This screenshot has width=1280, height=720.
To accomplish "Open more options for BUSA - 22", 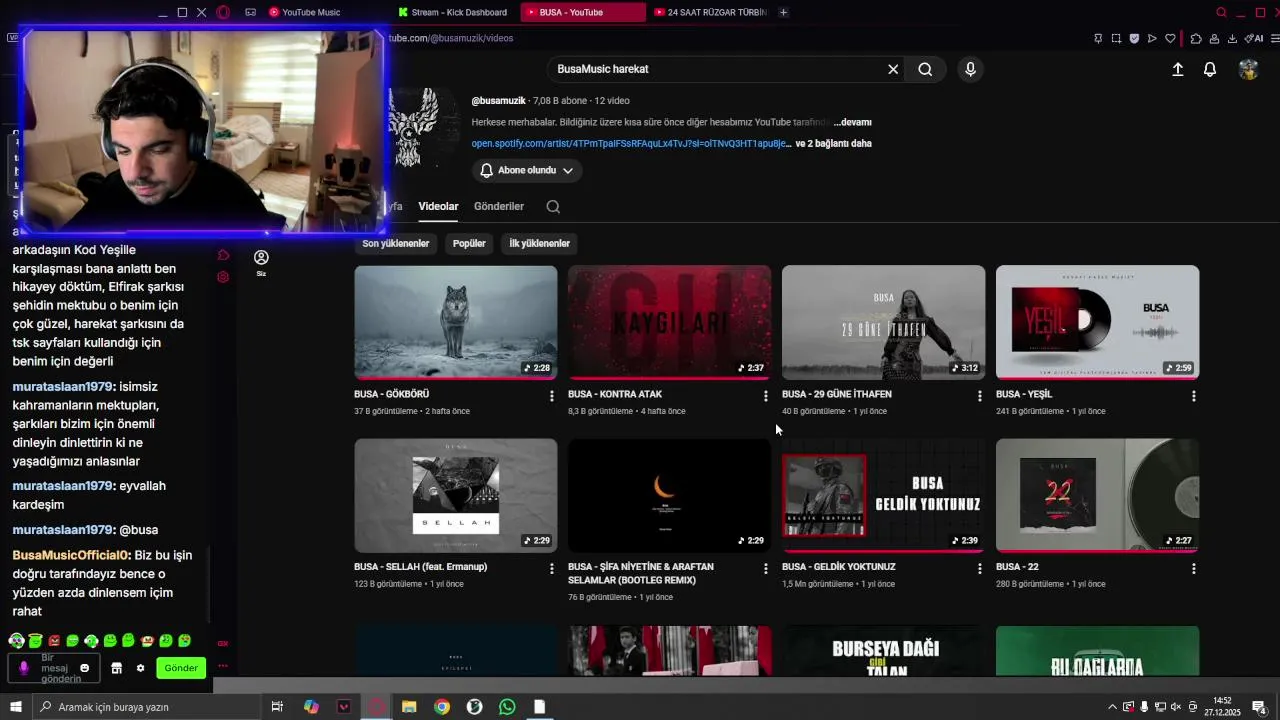I will tap(1194, 568).
